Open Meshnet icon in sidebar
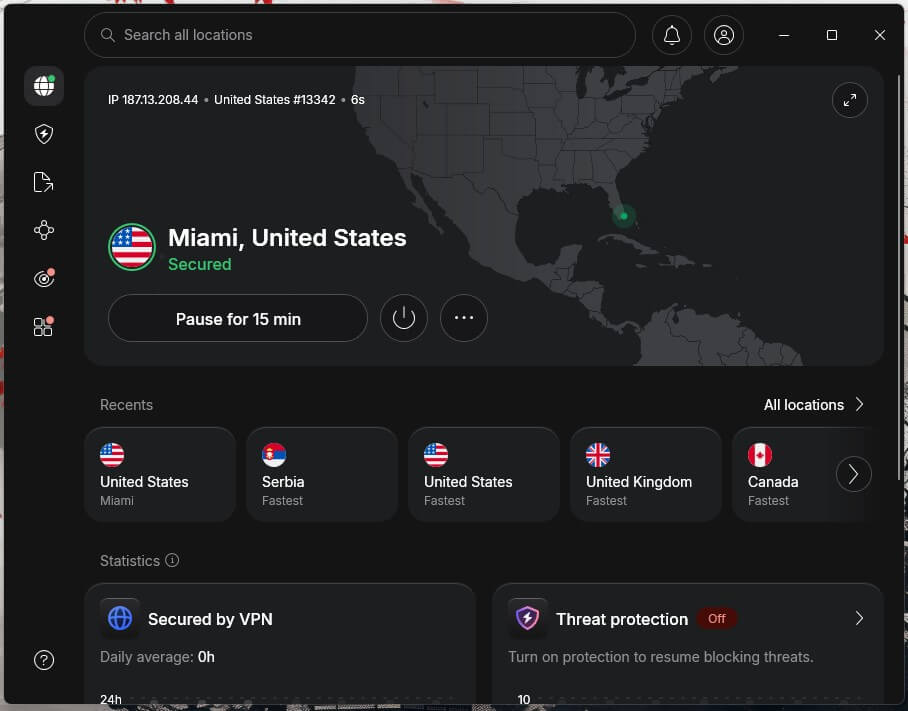 pos(44,230)
